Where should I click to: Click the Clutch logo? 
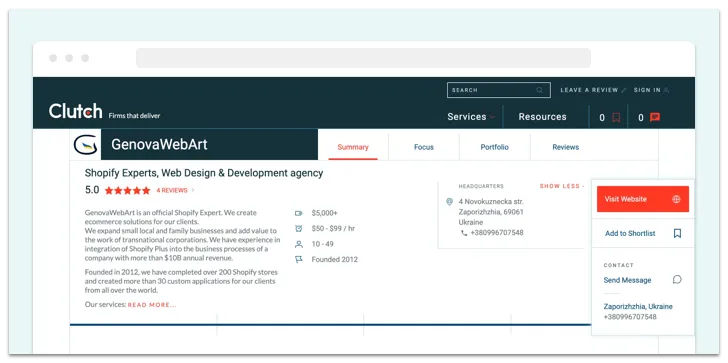(x=75, y=111)
